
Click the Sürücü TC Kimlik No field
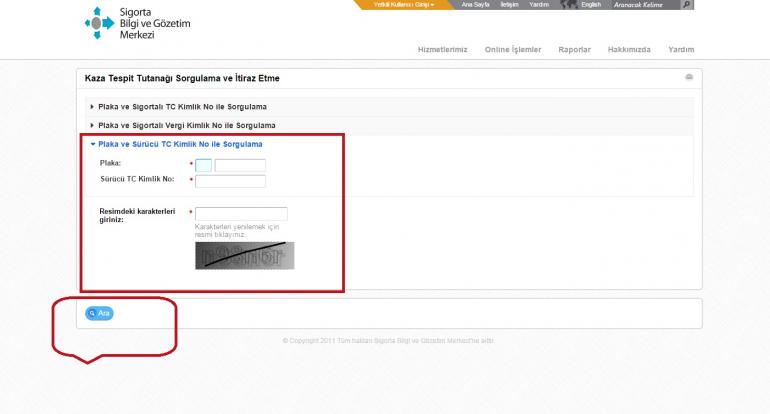coord(230,181)
